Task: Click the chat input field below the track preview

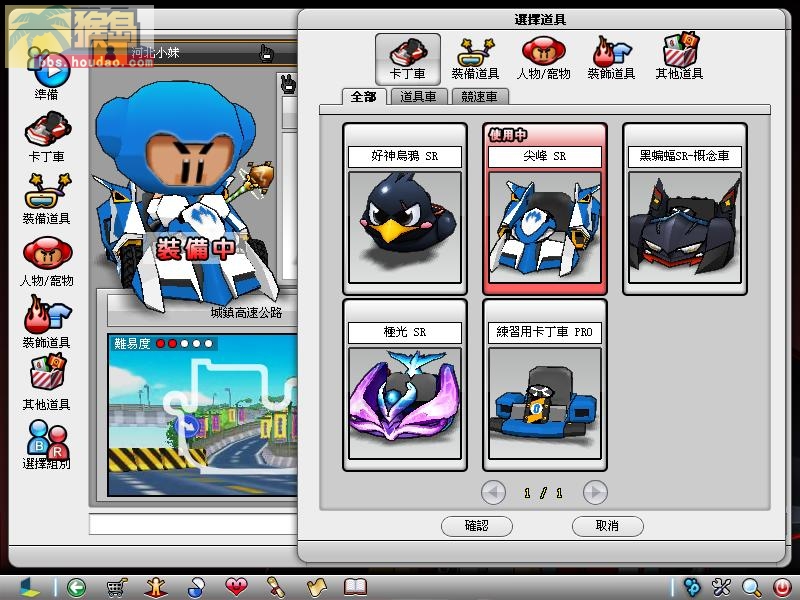Action: [193, 524]
